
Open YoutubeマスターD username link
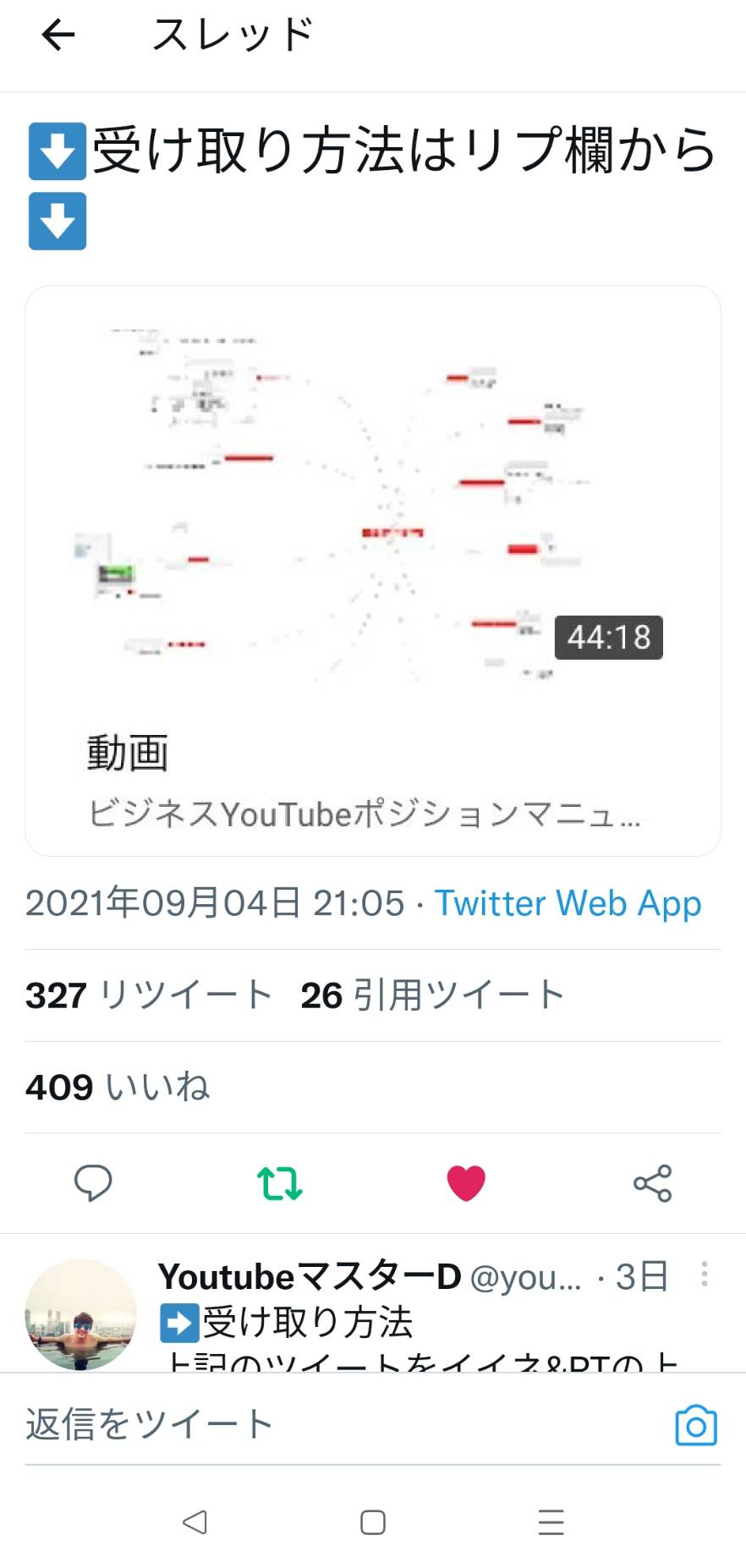[x=310, y=1277]
